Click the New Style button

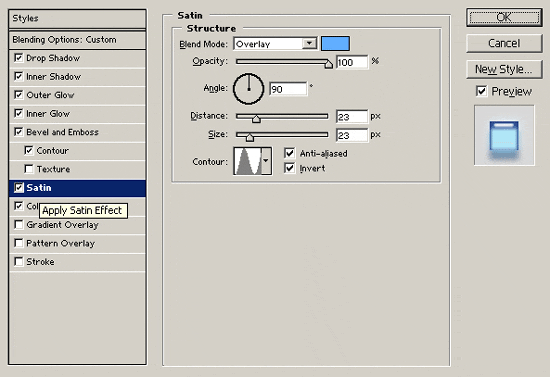[x=504, y=69]
